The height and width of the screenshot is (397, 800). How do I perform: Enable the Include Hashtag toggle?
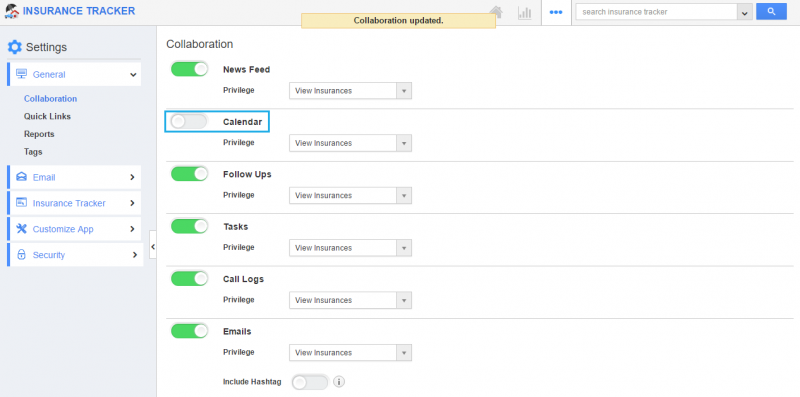pyautogui.click(x=310, y=382)
